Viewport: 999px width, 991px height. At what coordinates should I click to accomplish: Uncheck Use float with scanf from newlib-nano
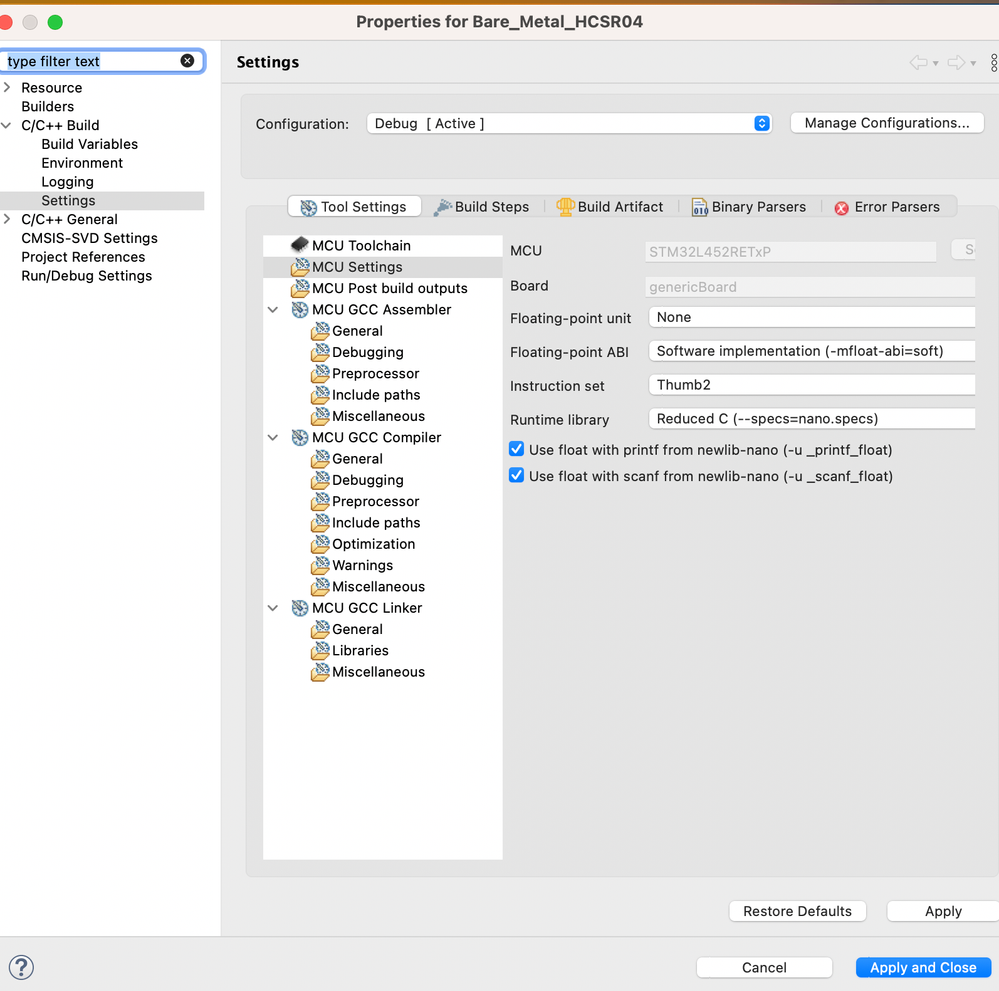pyautogui.click(x=517, y=475)
